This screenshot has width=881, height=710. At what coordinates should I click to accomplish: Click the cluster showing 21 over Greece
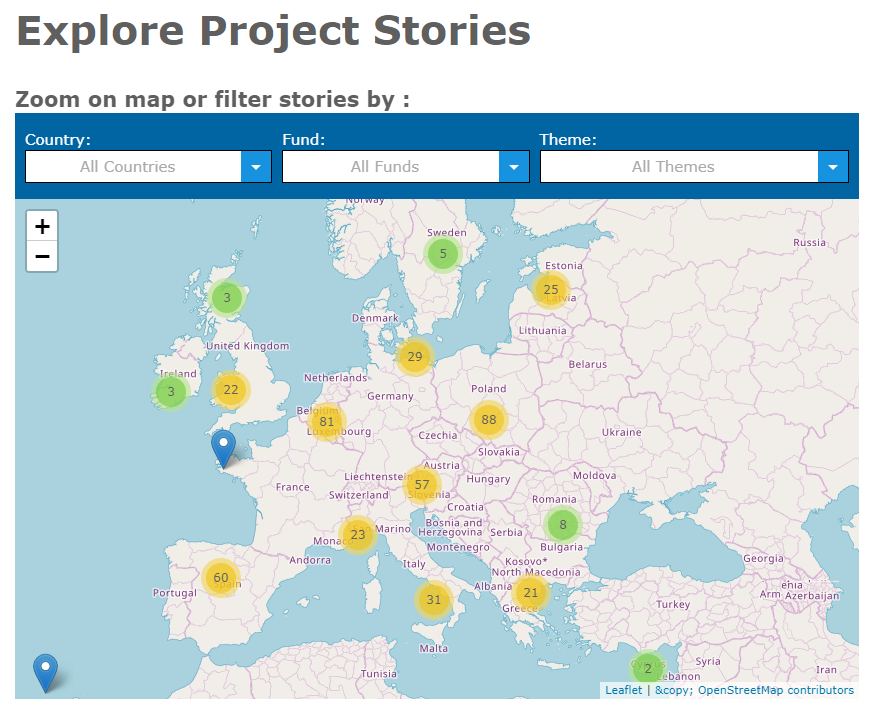pos(531,593)
